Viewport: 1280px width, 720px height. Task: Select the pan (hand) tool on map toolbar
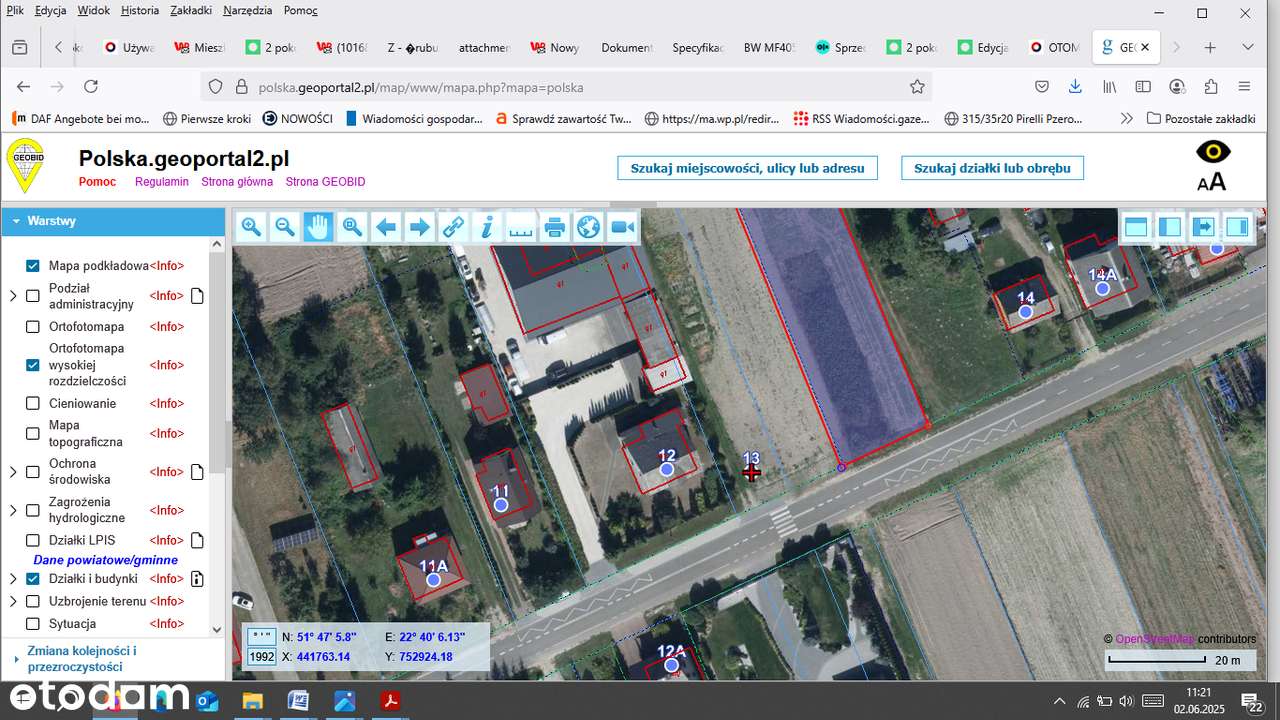coord(318,226)
